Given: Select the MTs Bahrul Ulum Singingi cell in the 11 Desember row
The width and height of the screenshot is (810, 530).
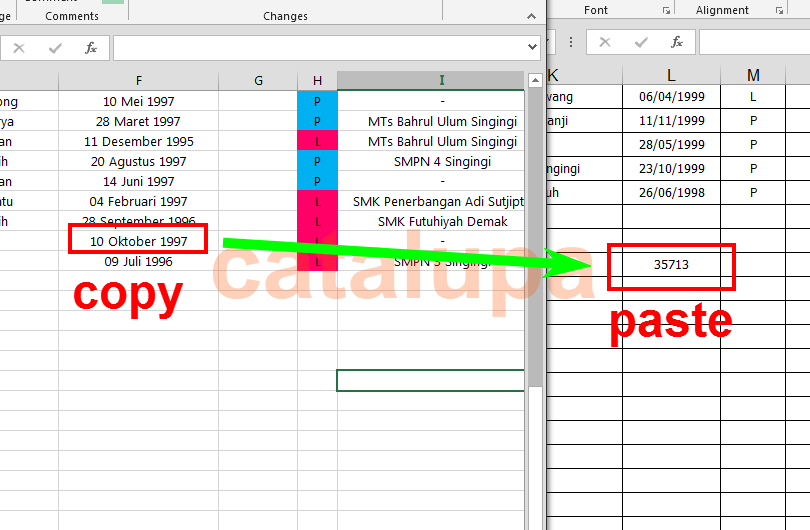Looking at the screenshot, I should pos(431,142).
